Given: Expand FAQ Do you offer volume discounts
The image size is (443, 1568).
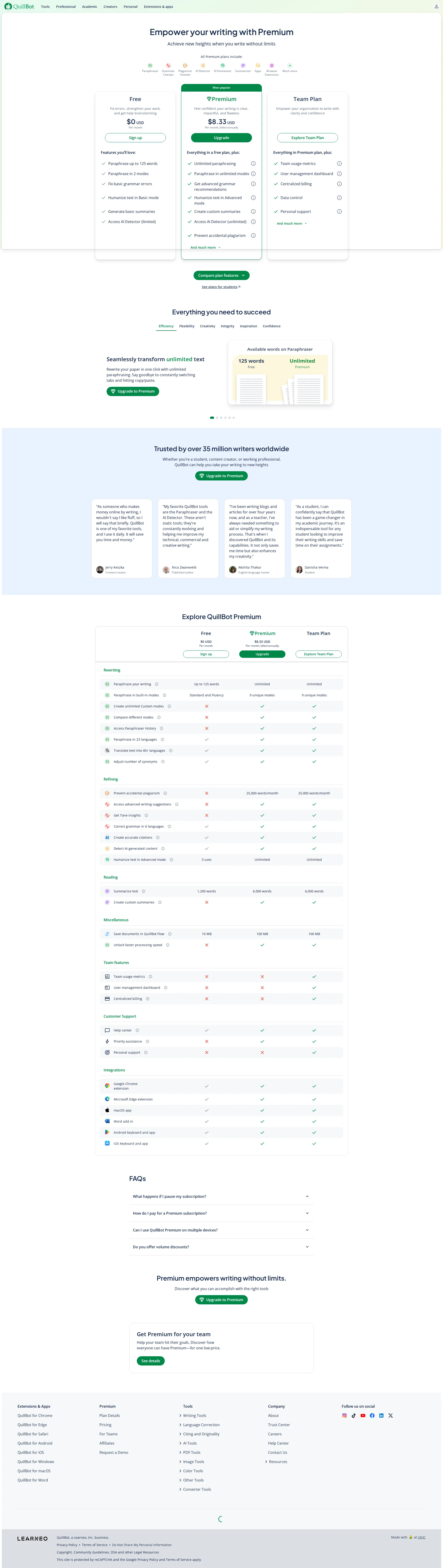Looking at the screenshot, I should click(221, 1247).
